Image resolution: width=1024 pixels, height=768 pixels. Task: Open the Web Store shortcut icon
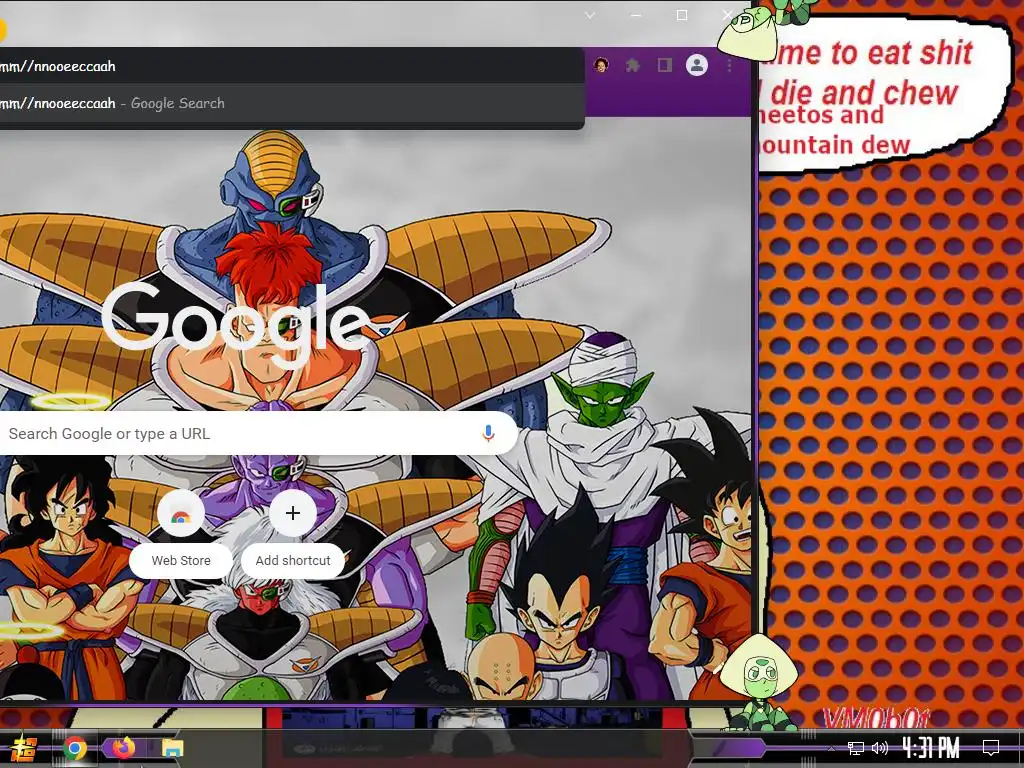(x=181, y=513)
